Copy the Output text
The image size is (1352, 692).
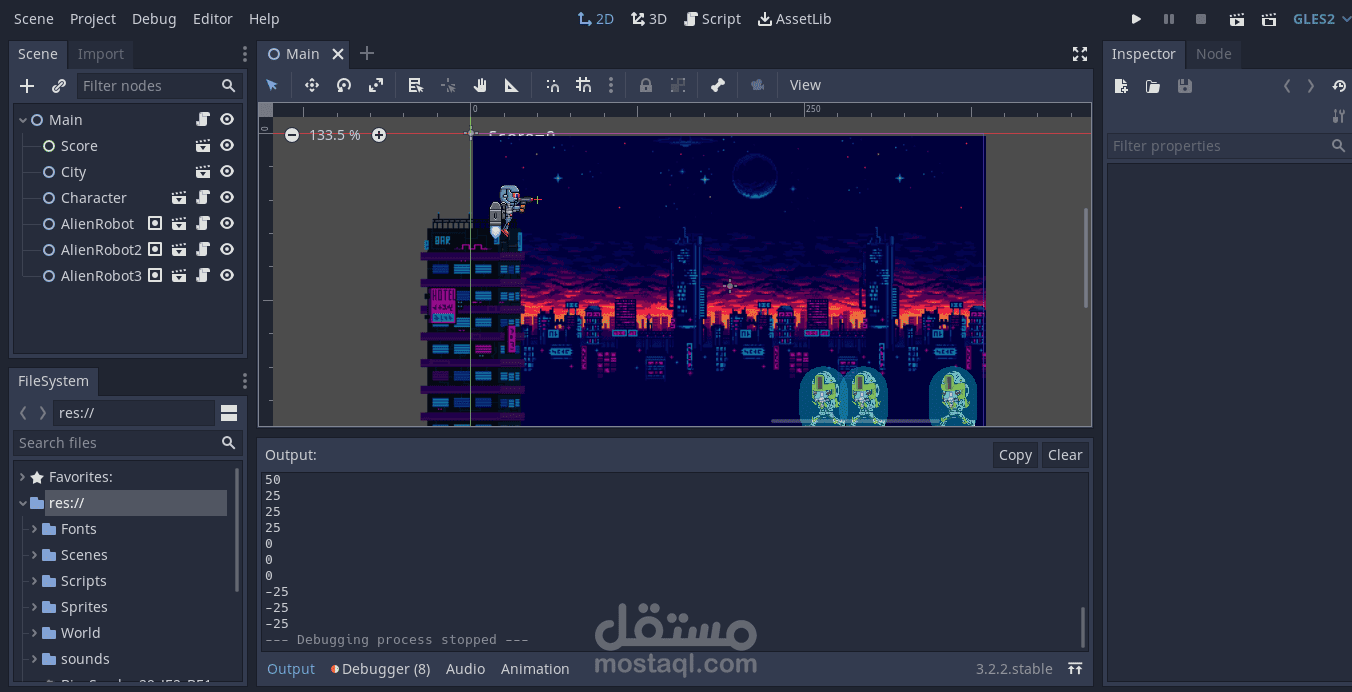pos(1015,455)
